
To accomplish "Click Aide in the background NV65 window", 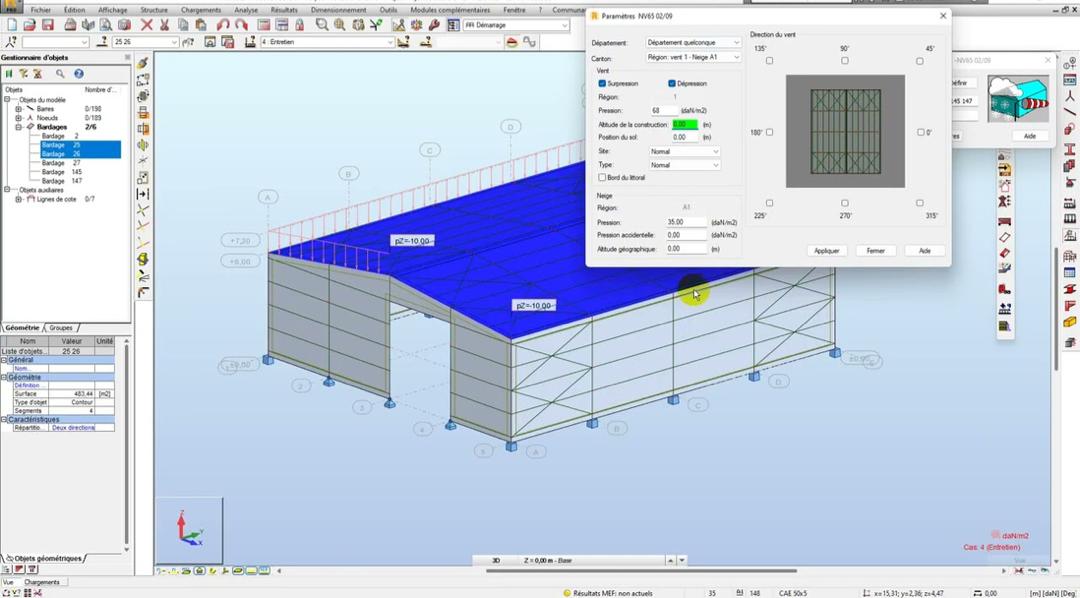I will [1030, 136].
